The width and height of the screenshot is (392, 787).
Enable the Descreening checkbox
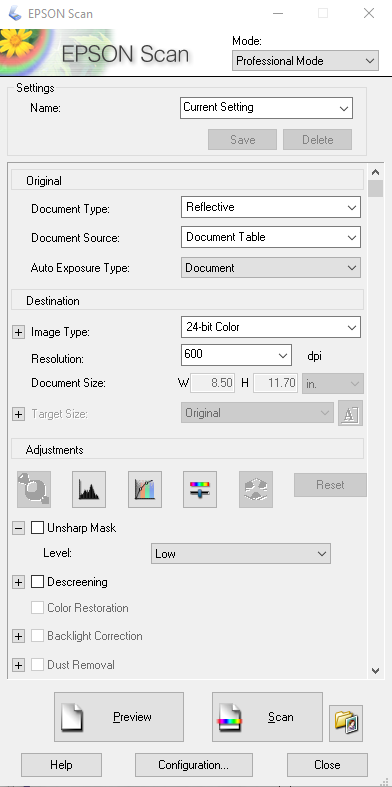tap(37, 582)
